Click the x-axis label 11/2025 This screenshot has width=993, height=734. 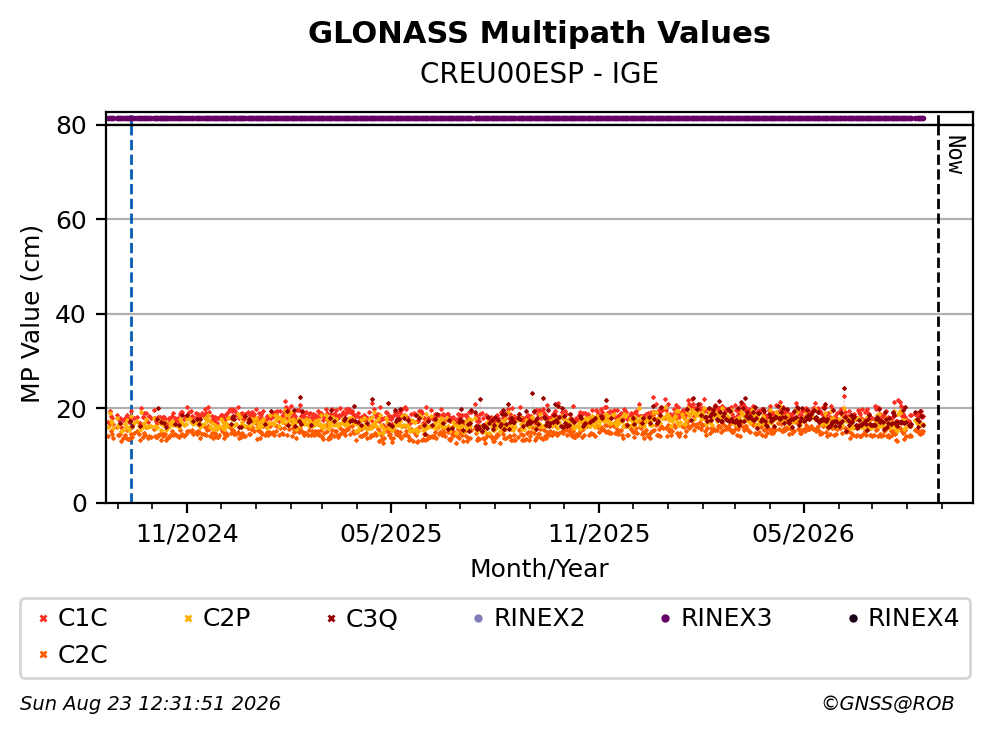(598, 533)
